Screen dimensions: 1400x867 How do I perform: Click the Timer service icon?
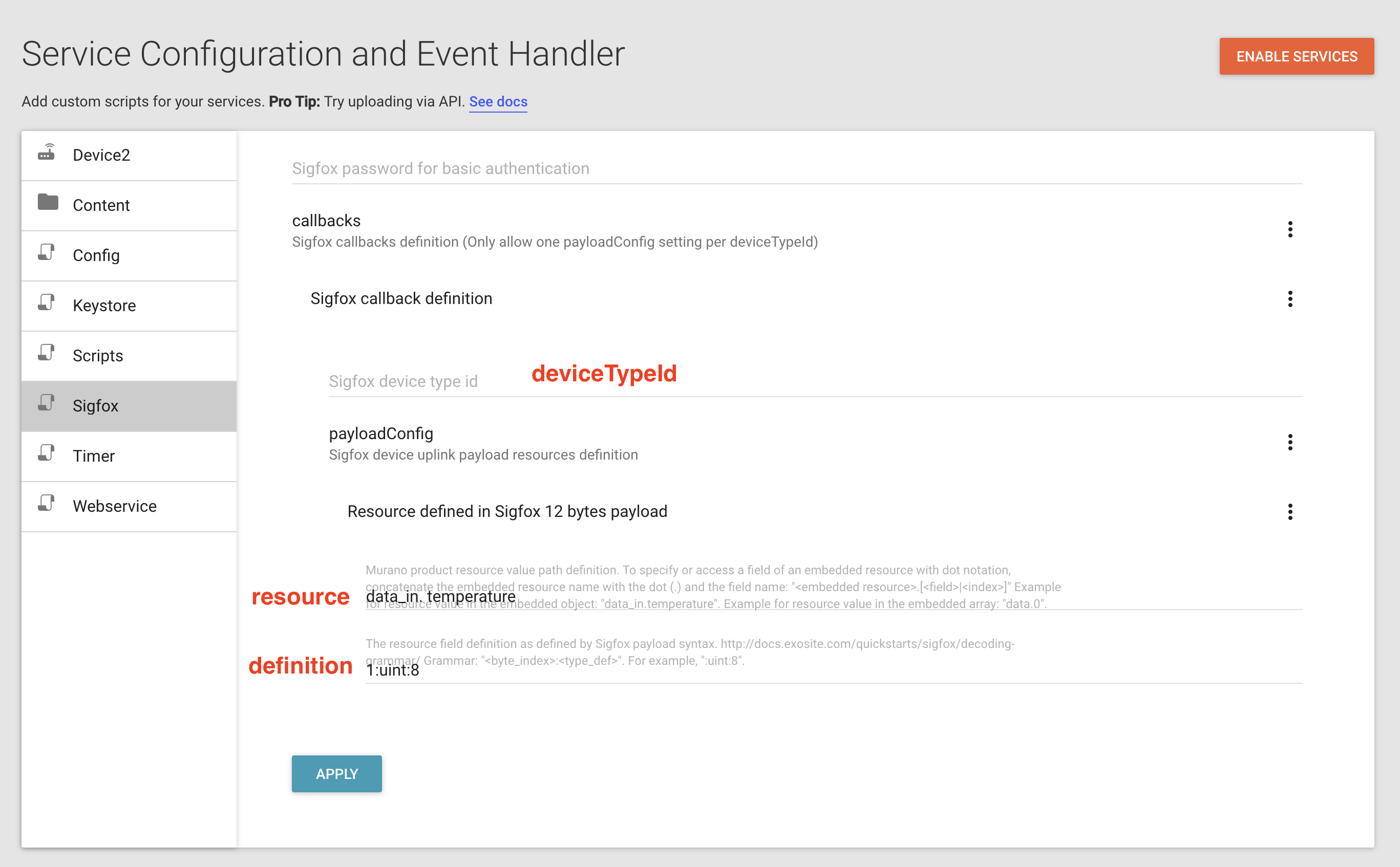pos(47,453)
